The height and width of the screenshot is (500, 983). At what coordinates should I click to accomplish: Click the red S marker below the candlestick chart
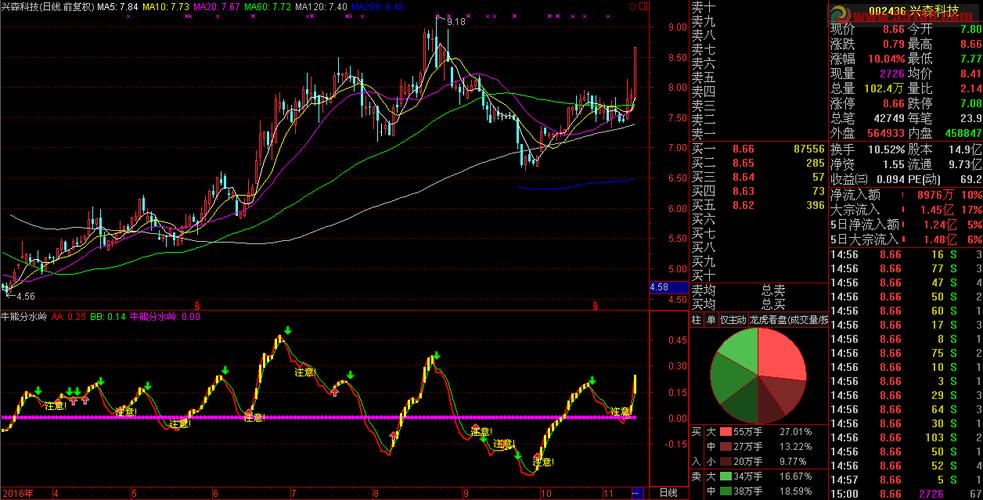pyautogui.click(x=198, y=304)
